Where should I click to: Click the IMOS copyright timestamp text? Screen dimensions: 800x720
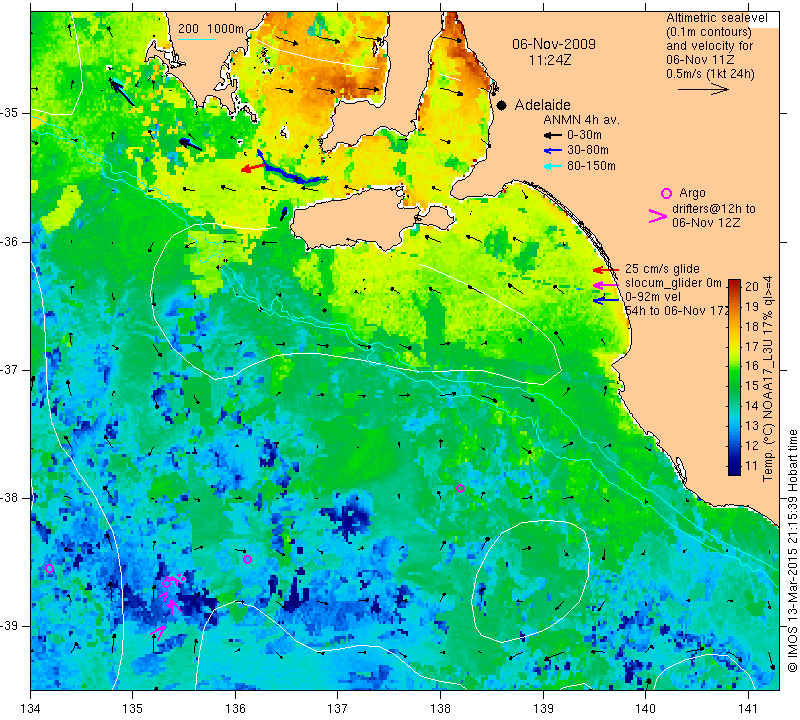(x=792, y=550)
